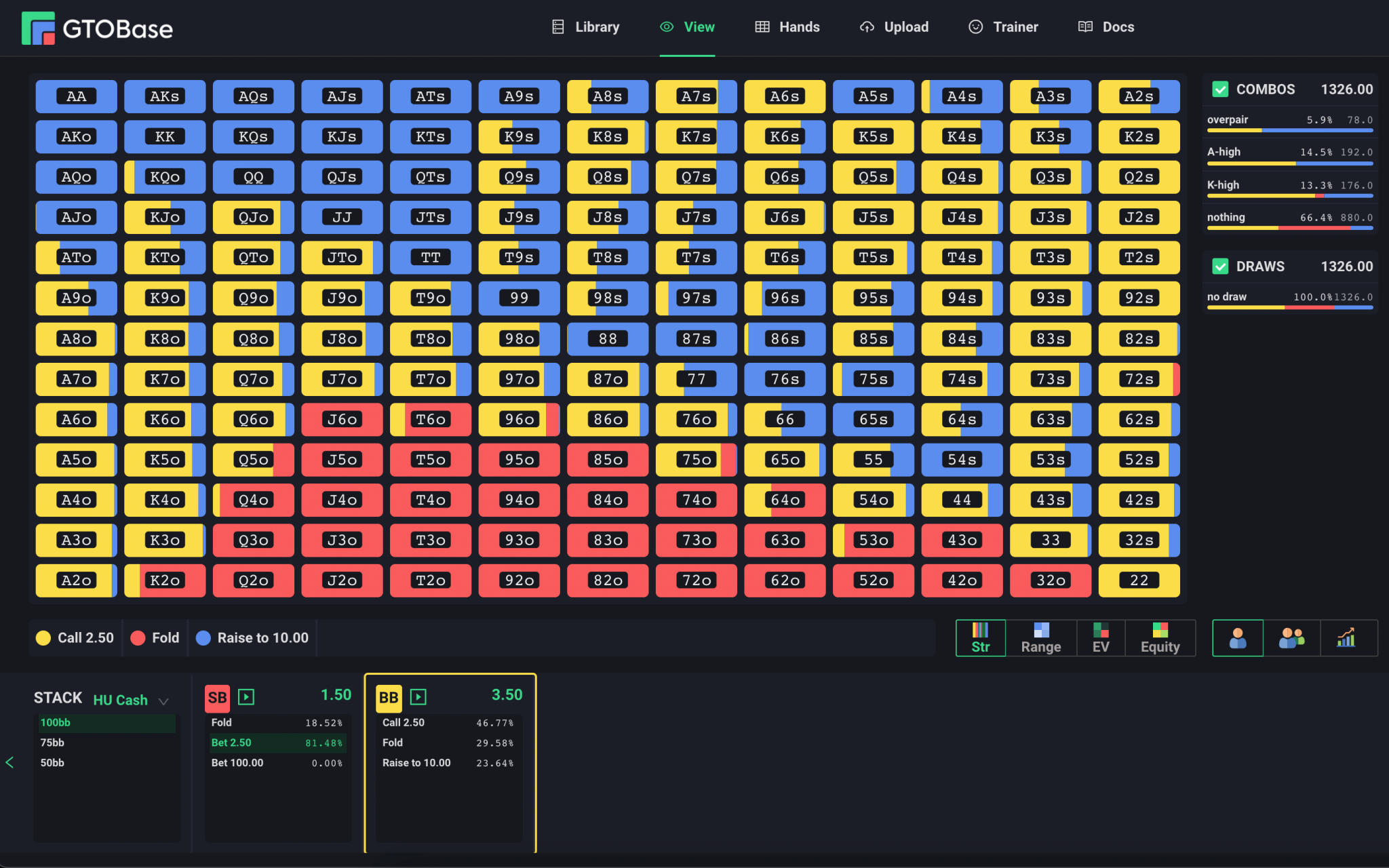
Task: Uncheck the DRAWS checkbox
Action: click(x=1220, y=266)
